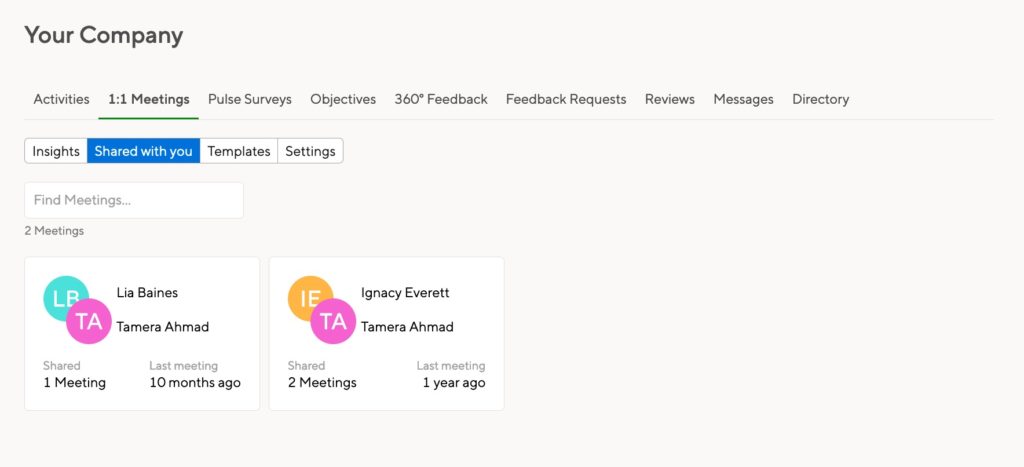The height and width of the screenshot is (467, 1024).
Task: Click the pink TA avatar in Ignacy's card
Action: pyautogui.click(x=333, y=321)
